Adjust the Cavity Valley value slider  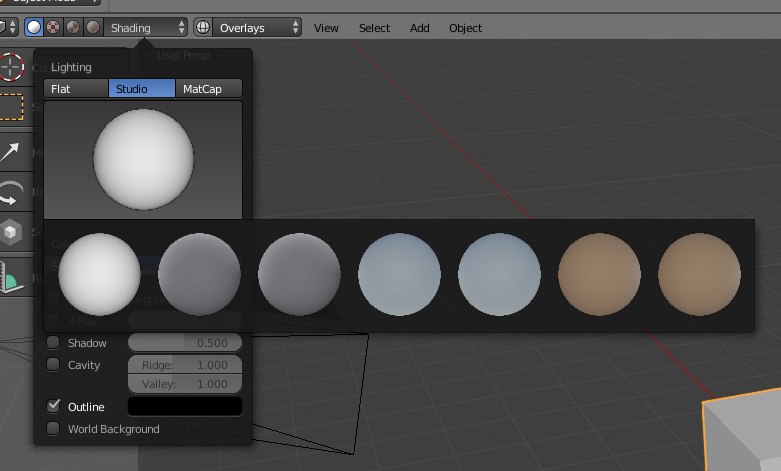[x=185, y=384]
